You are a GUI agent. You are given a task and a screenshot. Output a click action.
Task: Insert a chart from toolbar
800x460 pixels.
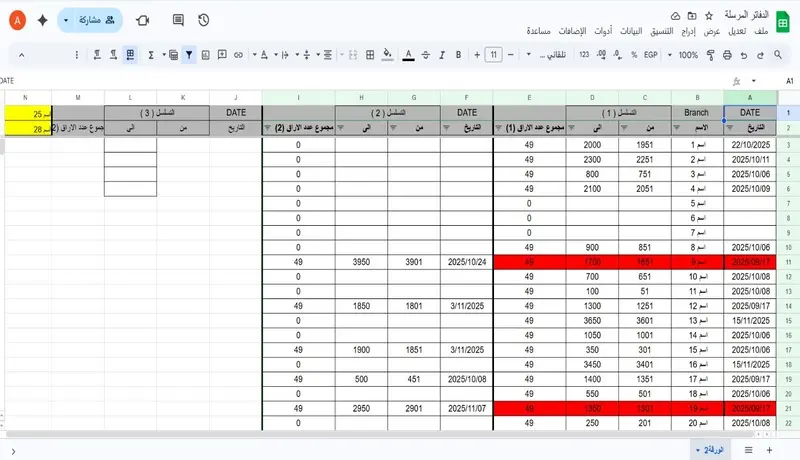[206, 55]
